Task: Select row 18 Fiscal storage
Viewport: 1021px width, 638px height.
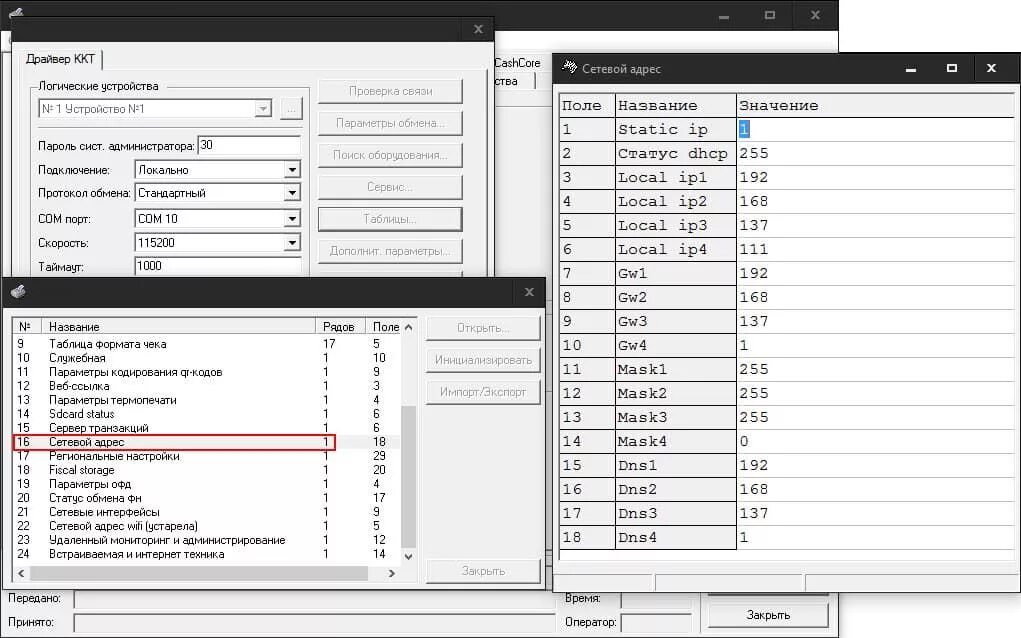Action: pyautogui.click(x=206, y=470)
